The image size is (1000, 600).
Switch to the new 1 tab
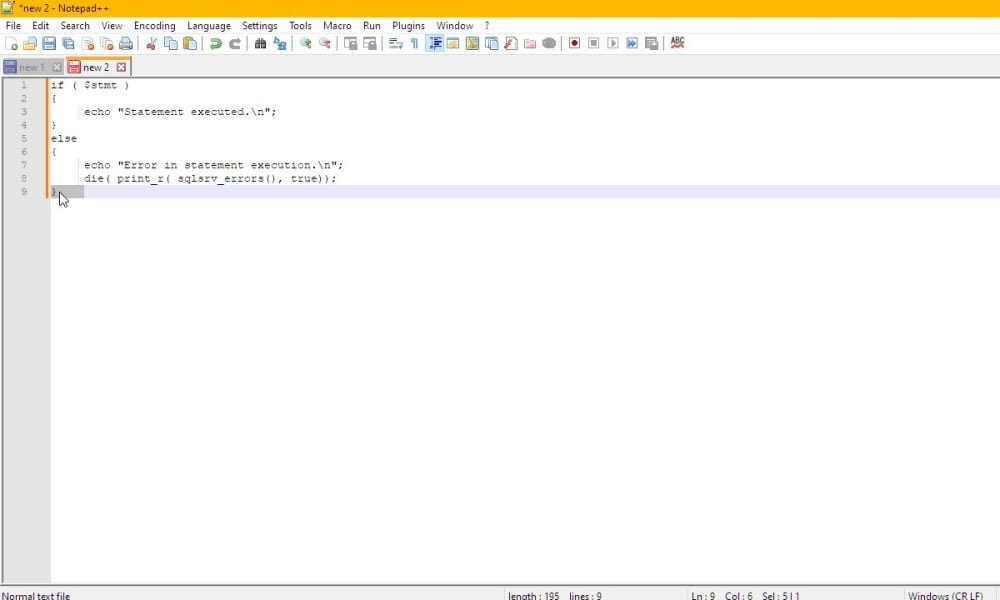[31, 67]
